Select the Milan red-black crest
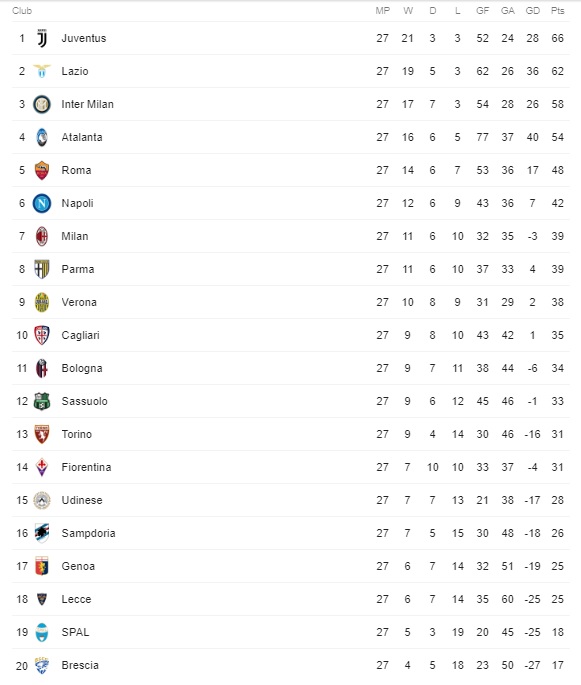Image resolution: width=581 pixels, height=685 pixels. pos(42,236)
